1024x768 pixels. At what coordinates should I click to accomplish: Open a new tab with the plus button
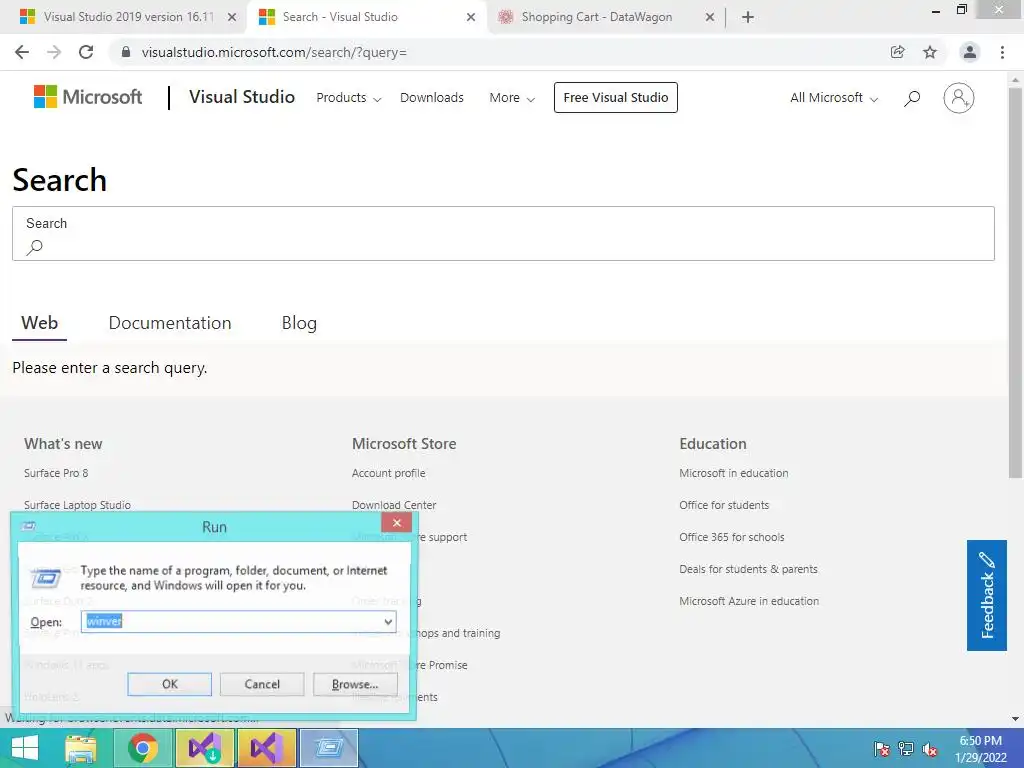pyautogui.click(x=748, y=18)
